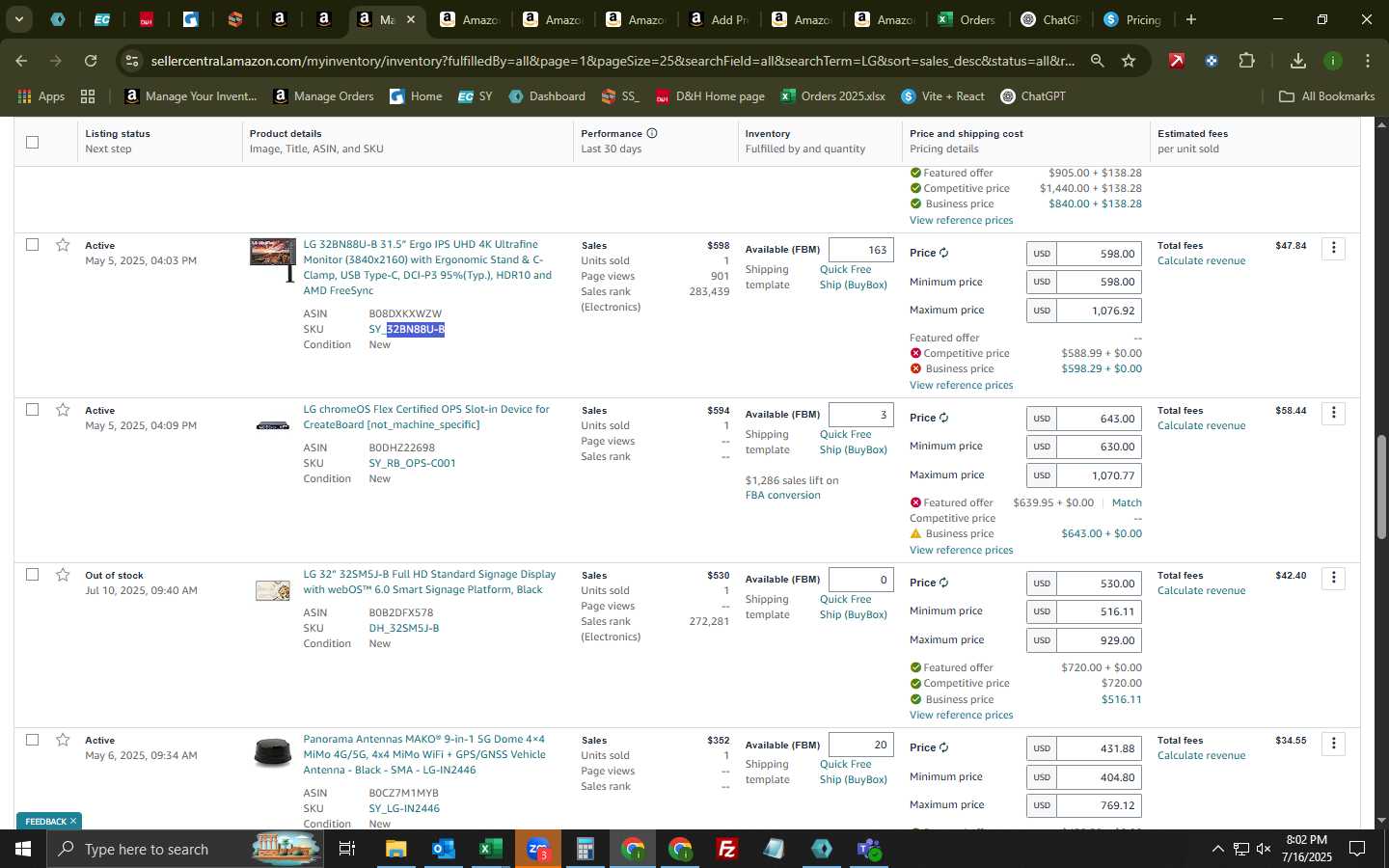Star the Panorama Antennas MAKO listing
This screenshot has width=1389, height=868.
coord(63,740)
